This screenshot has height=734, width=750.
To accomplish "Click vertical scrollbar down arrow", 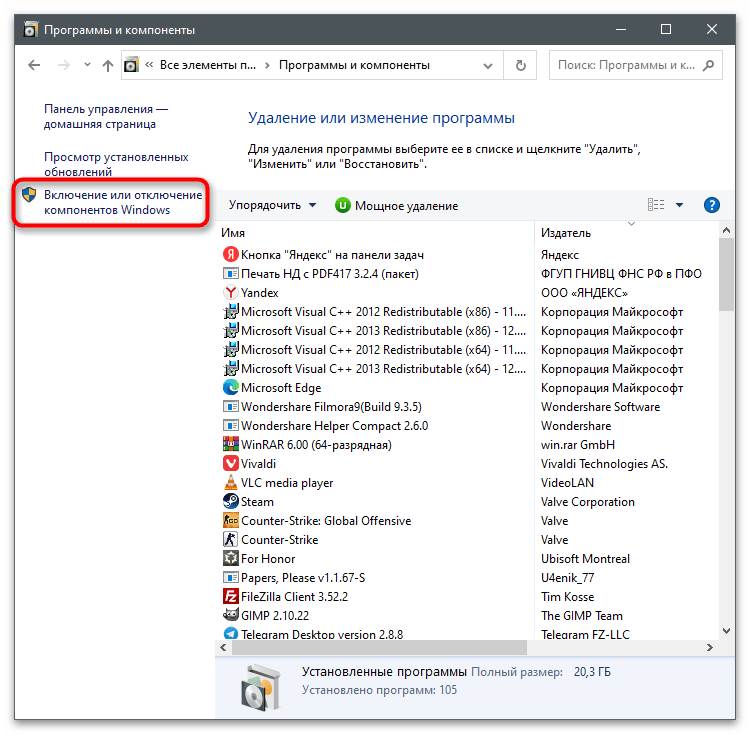I will [x=726, y=631].
